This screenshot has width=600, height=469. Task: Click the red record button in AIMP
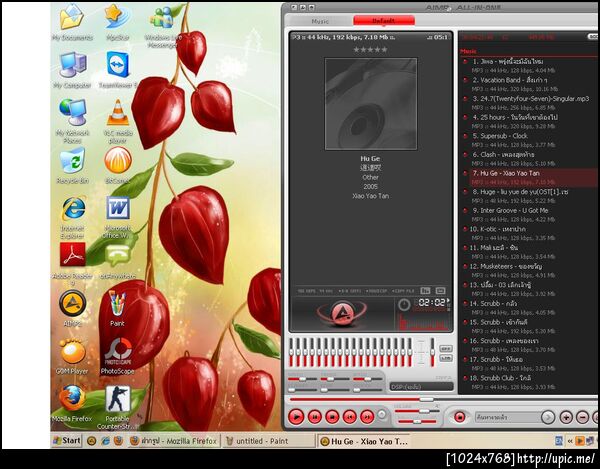(x=460, y=417)
